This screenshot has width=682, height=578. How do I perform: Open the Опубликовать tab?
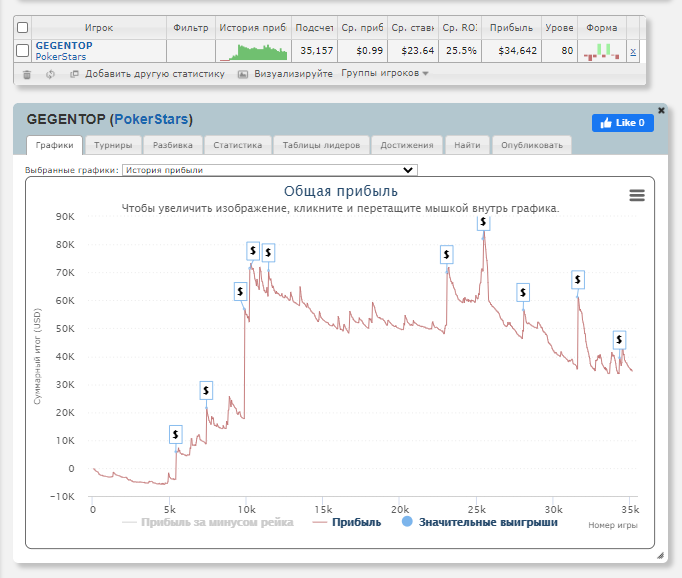tap(532, 145)
